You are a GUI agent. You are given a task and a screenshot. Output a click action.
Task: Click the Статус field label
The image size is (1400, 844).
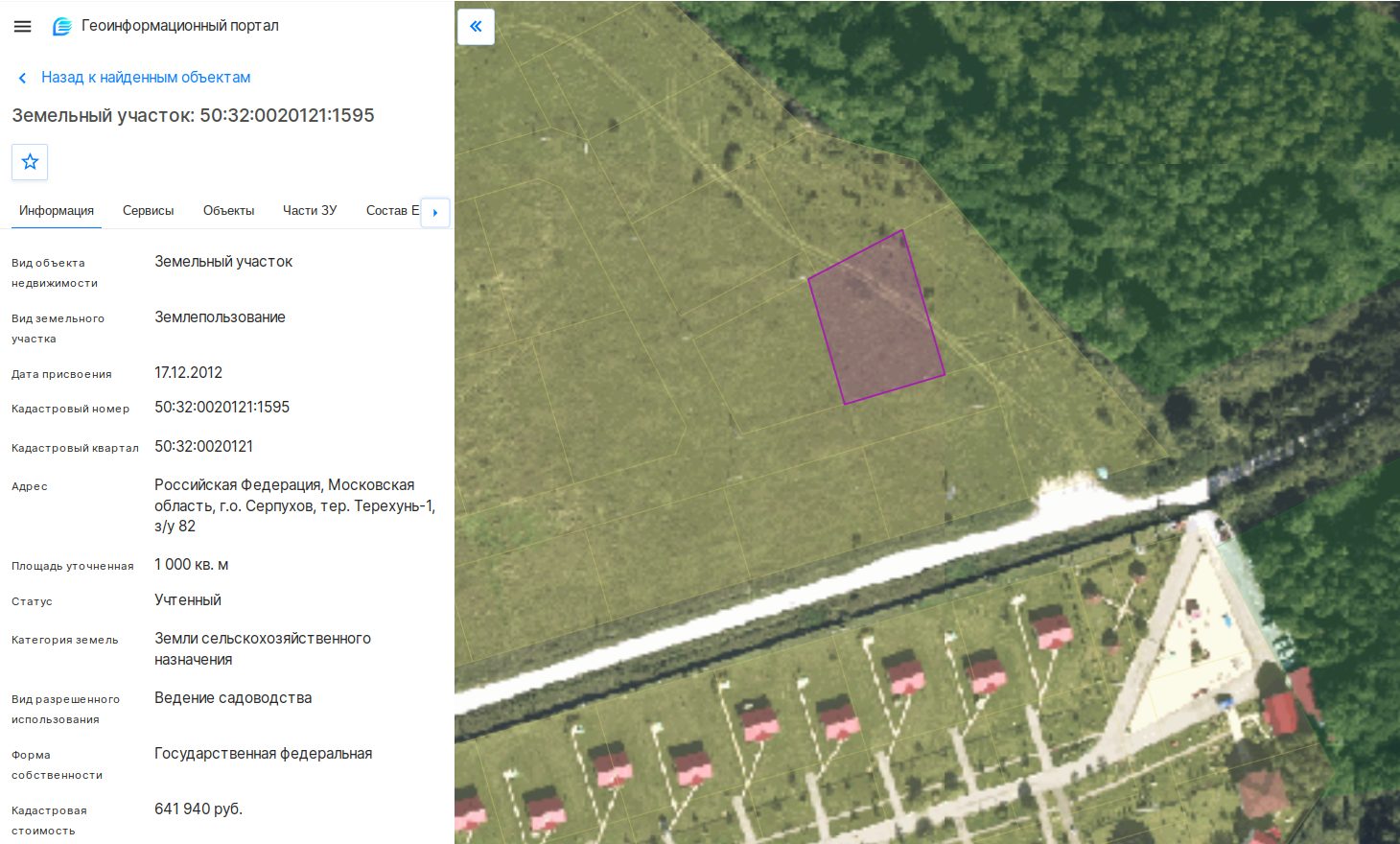(x=32, y=602)
